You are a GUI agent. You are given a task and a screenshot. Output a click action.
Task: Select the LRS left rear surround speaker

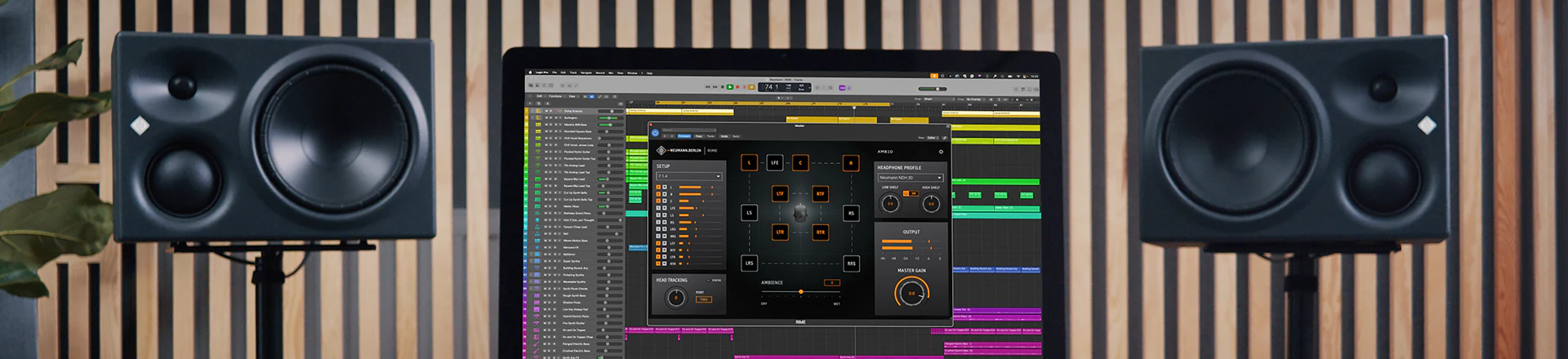pos(749,263)
